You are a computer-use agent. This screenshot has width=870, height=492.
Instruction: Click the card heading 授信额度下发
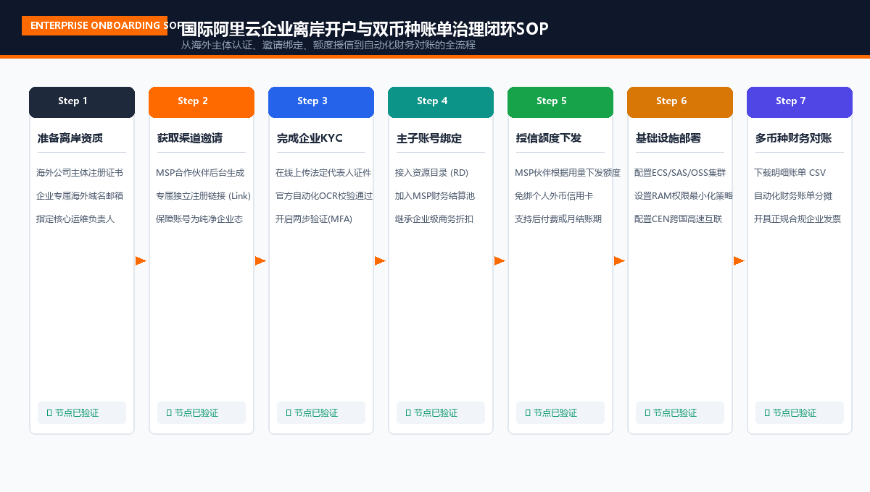pyautogui.click(x=549, y=138)
